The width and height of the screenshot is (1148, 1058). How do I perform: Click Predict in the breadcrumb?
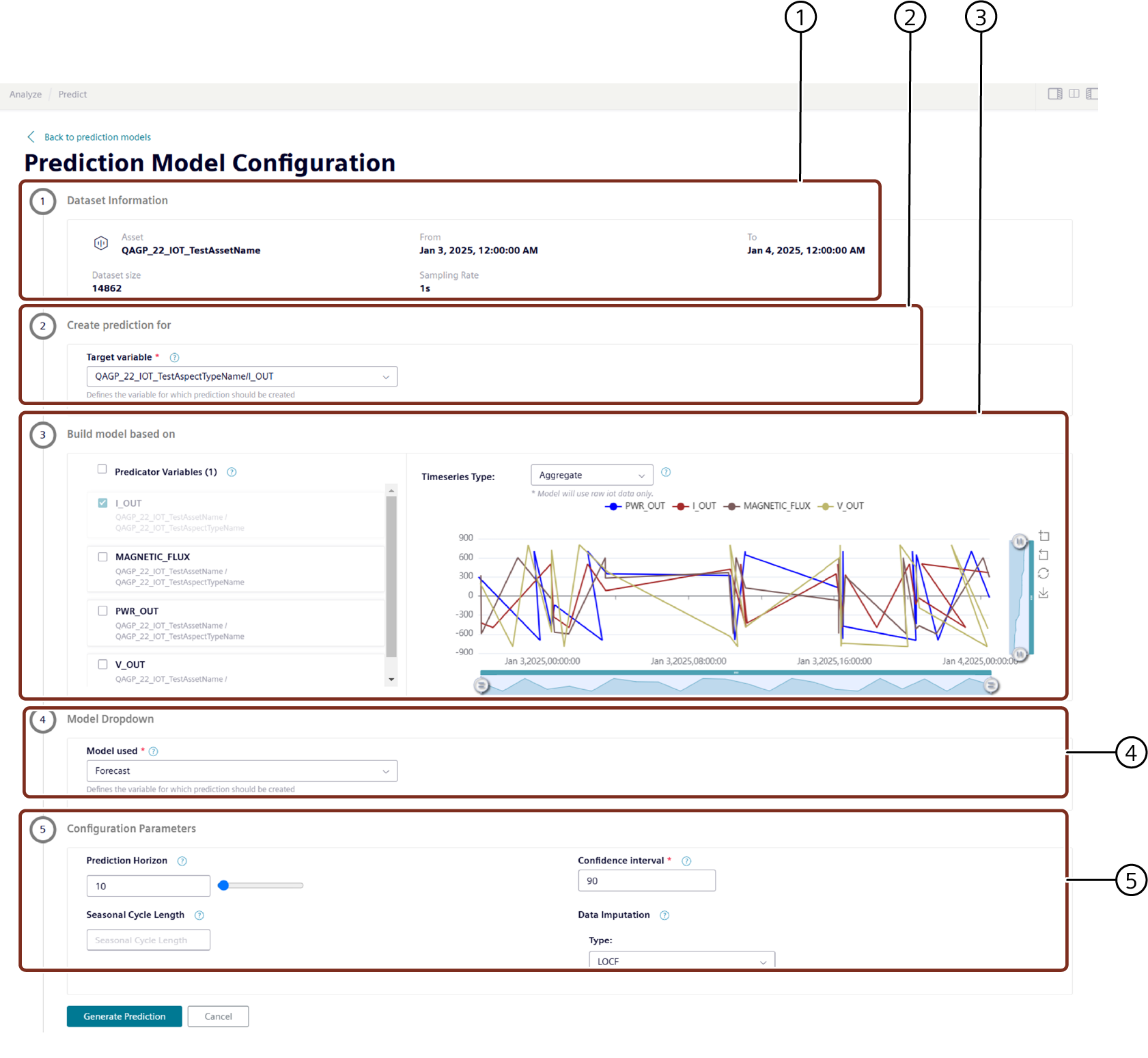72,94
